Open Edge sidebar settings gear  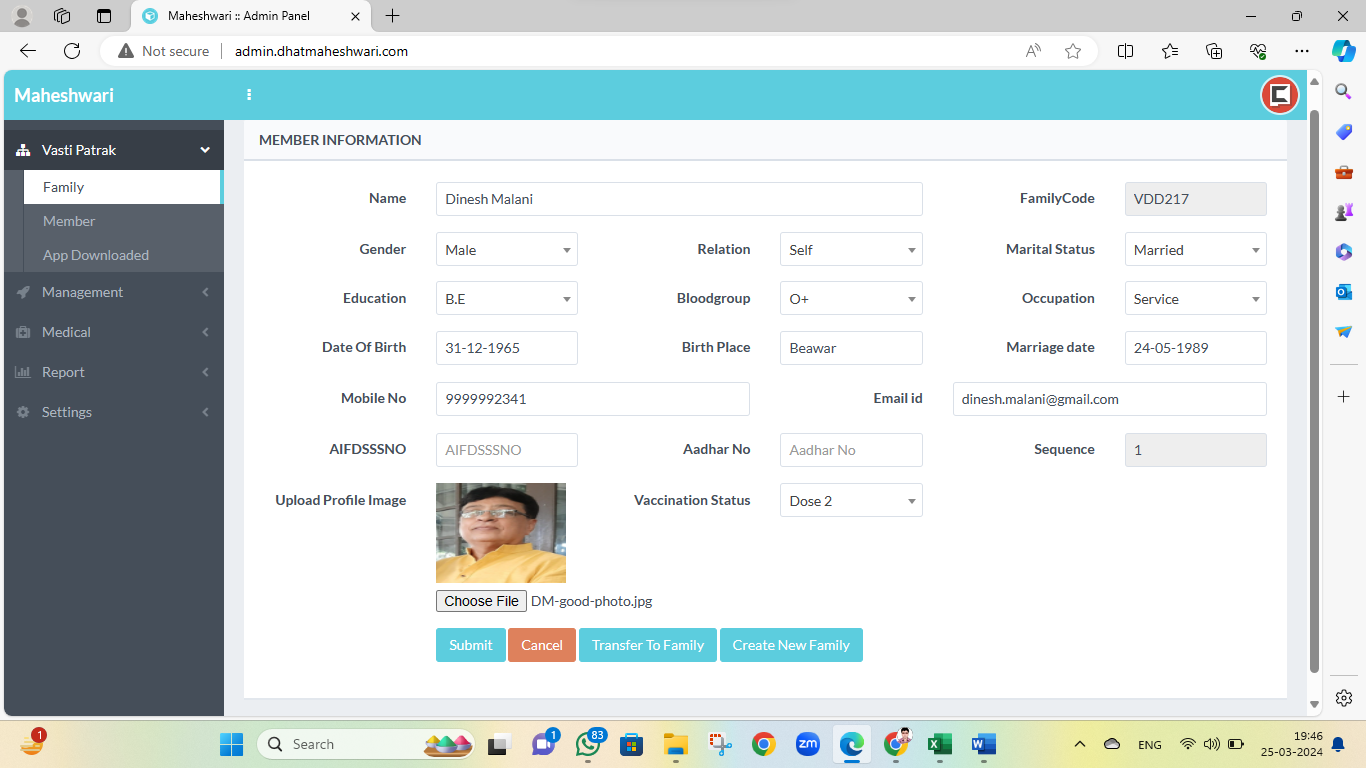coord(1344,698)
